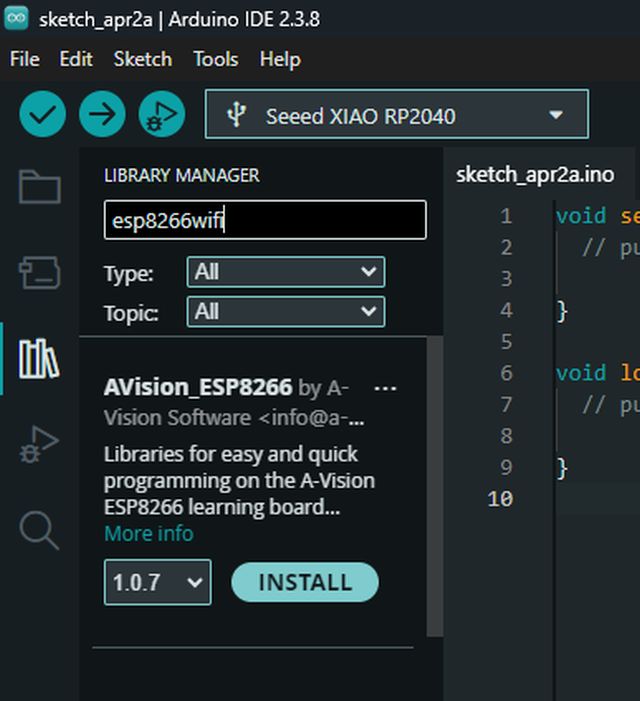Click the library description starting with 'Libraries for easy'

[240, 481]
